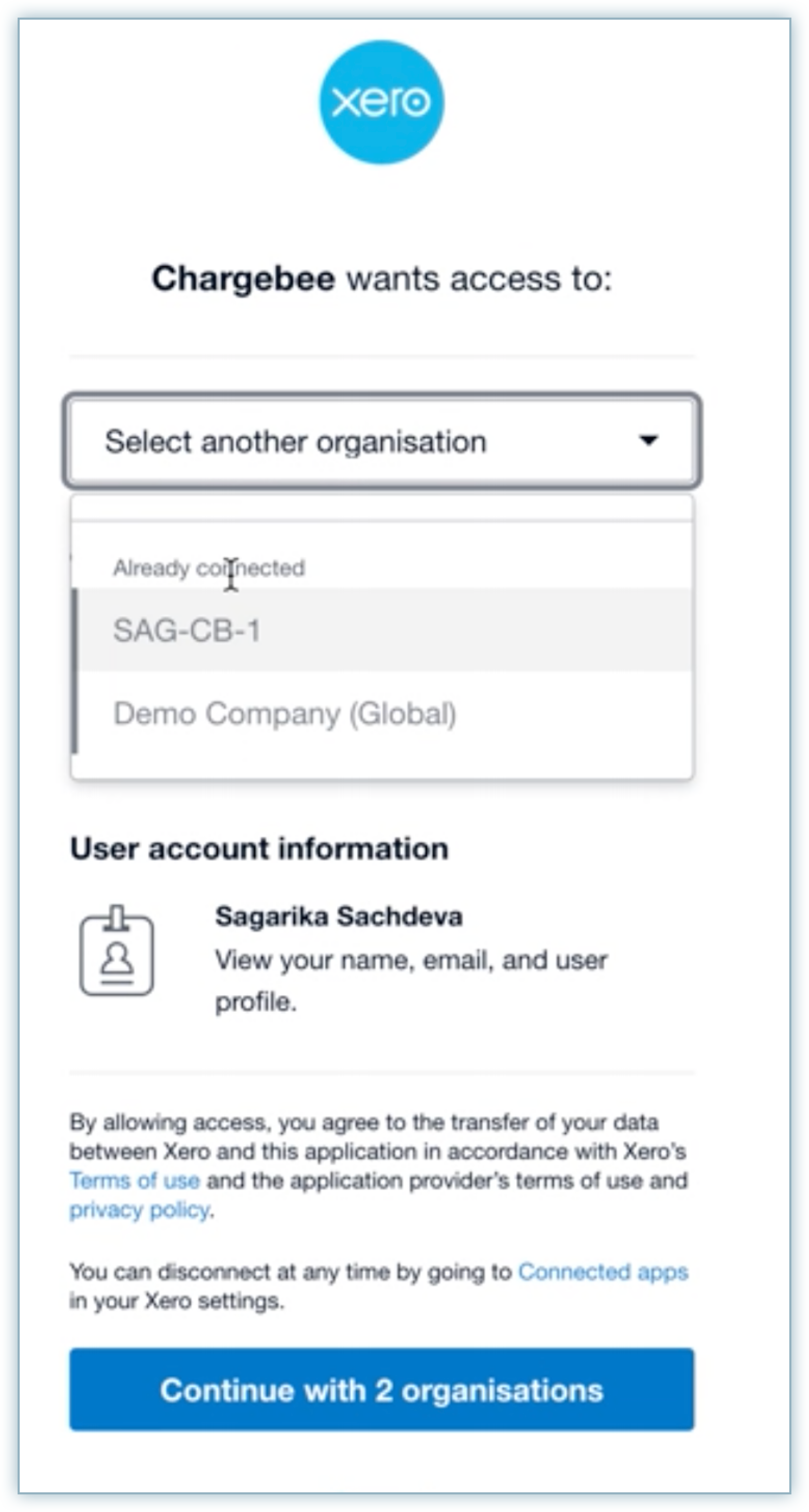Select SAG-CB-1 from the organisation list
This screenshot has height=1512, width=809.
tap(186, 631)
